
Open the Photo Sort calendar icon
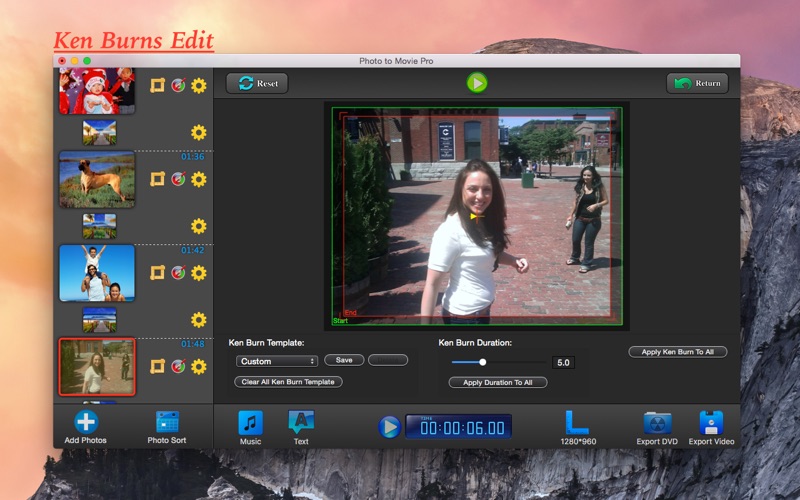pos(167,422)
